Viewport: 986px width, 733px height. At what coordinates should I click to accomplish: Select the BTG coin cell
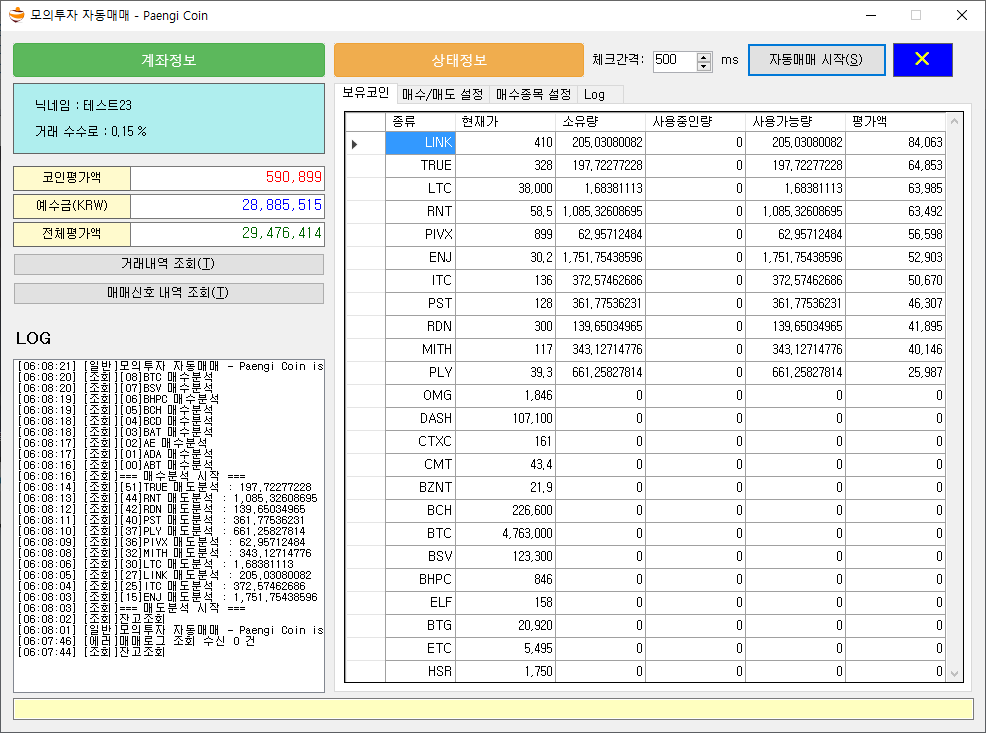click(x=420, y=626)
